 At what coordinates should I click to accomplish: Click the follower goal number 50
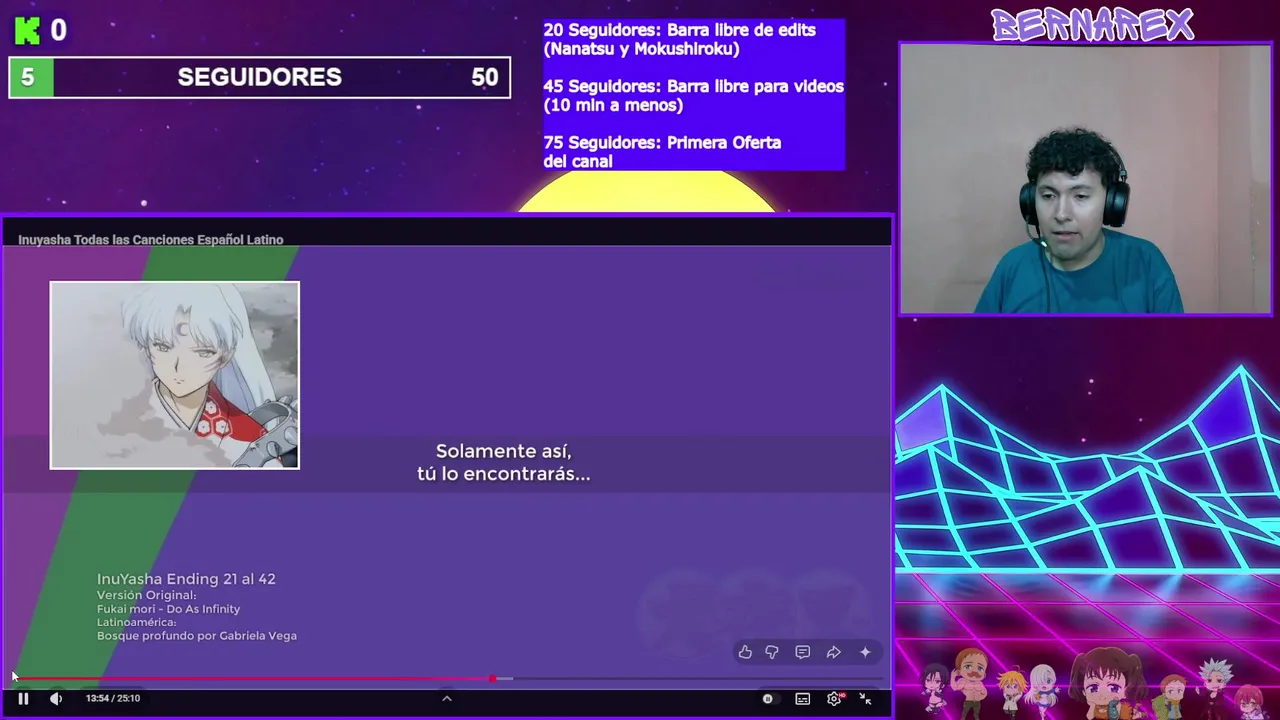click(x=484, y=77)
